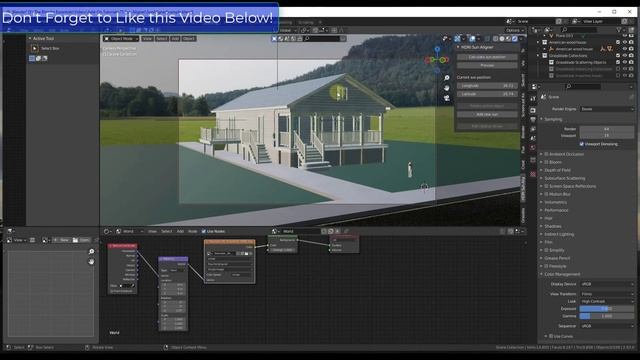The height and width of the screenshot is (360, 640).
Task: Open the node editor Node menu
Action: tap(192, 231)
